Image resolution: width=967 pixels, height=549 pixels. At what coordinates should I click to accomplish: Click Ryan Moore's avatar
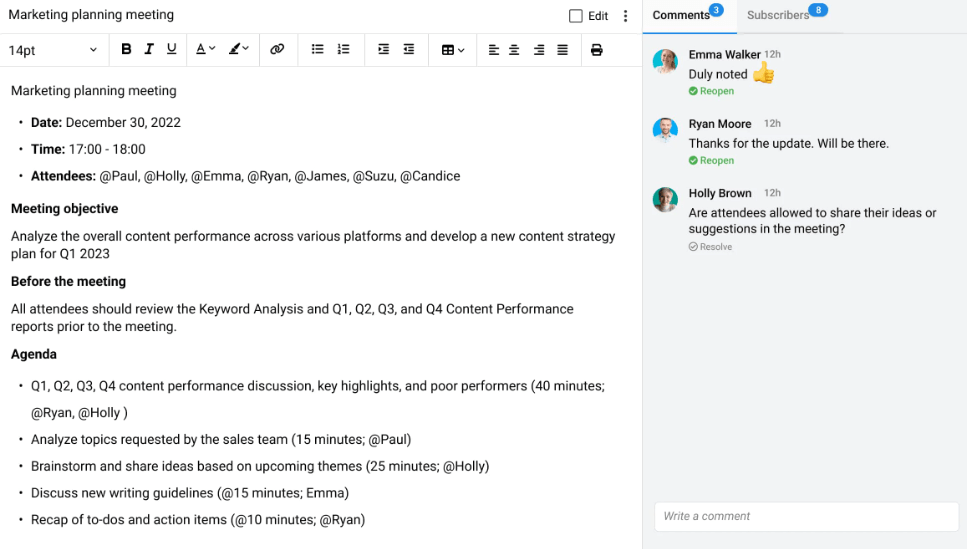665,130
